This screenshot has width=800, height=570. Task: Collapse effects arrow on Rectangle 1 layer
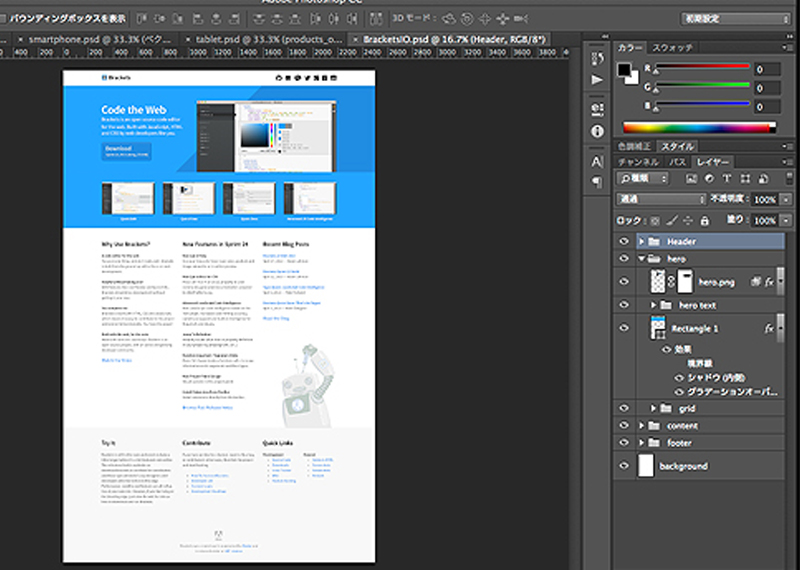(779, 329)
